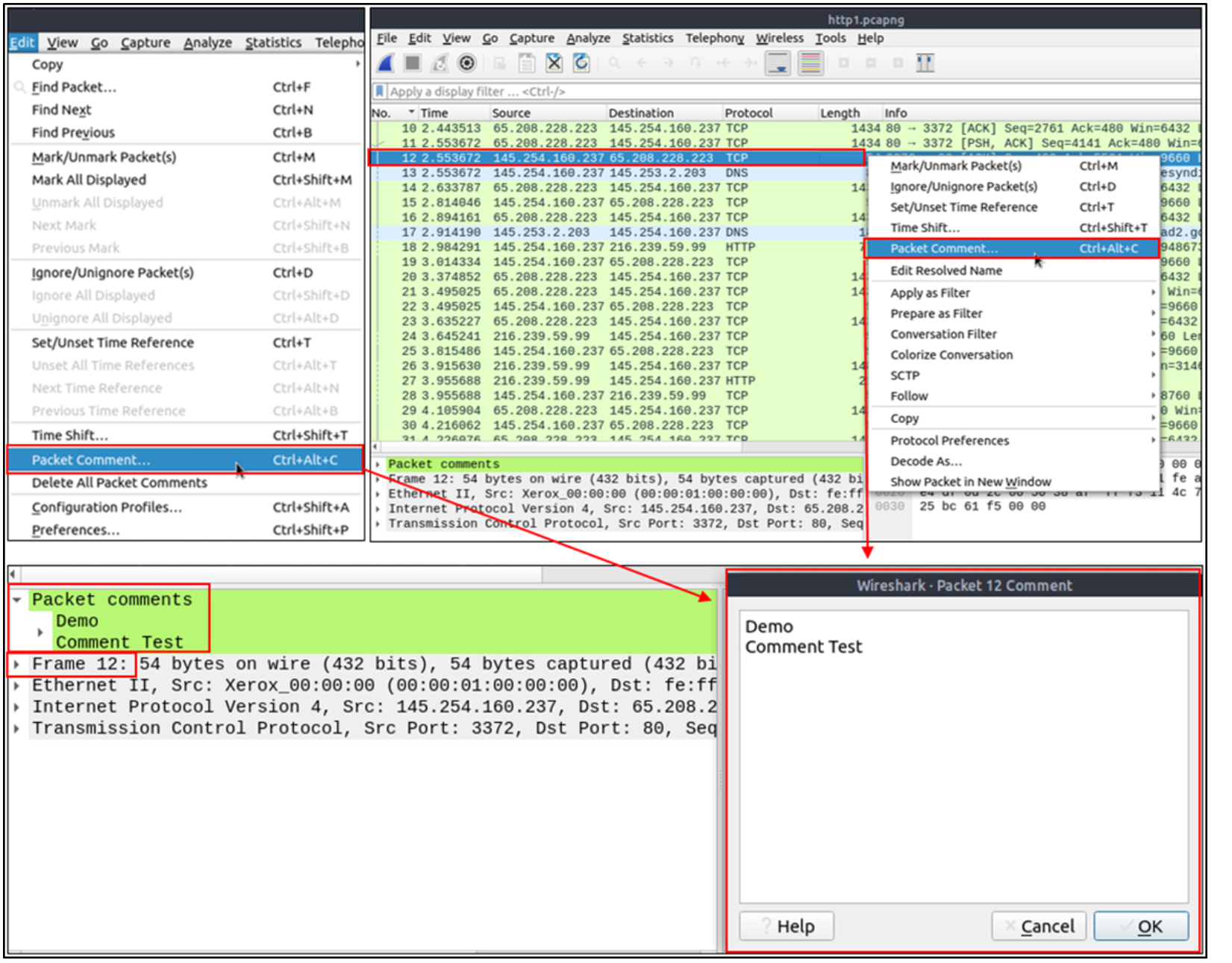Viewport: 1232px width, 963px height.
Task: Open the Help menu in menu bar
Action: click(x=870, y=38)
